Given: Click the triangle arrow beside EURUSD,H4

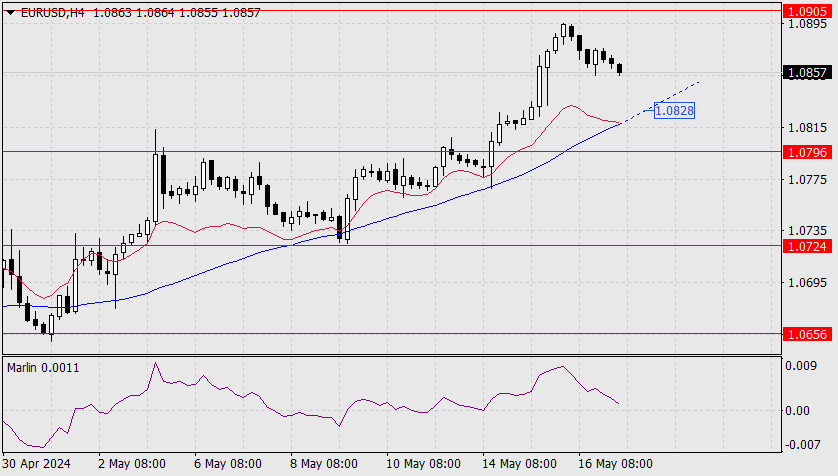Looking at the screenshot, I should click(x=10, y=13).
